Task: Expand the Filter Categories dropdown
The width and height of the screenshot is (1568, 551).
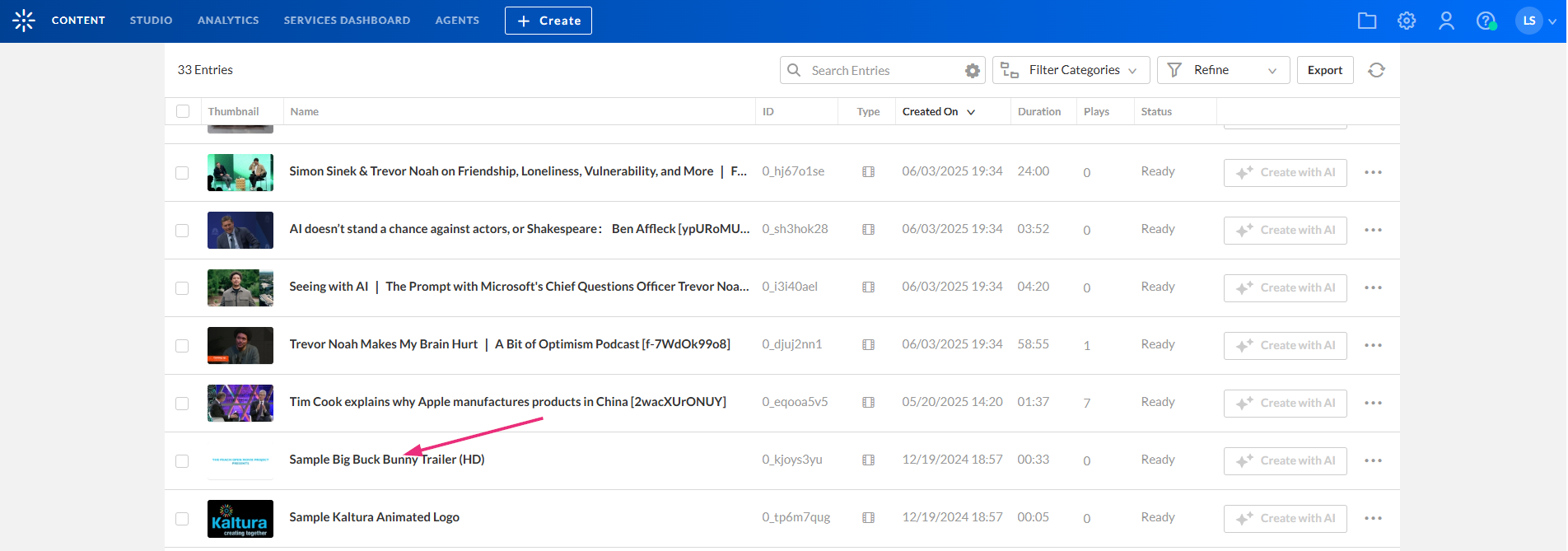Action: click(1071, 70)
